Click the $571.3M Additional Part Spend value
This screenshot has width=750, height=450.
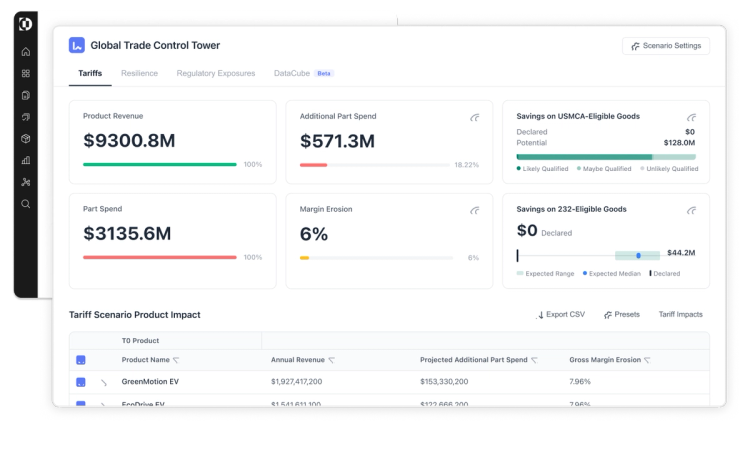click(337, 141)
